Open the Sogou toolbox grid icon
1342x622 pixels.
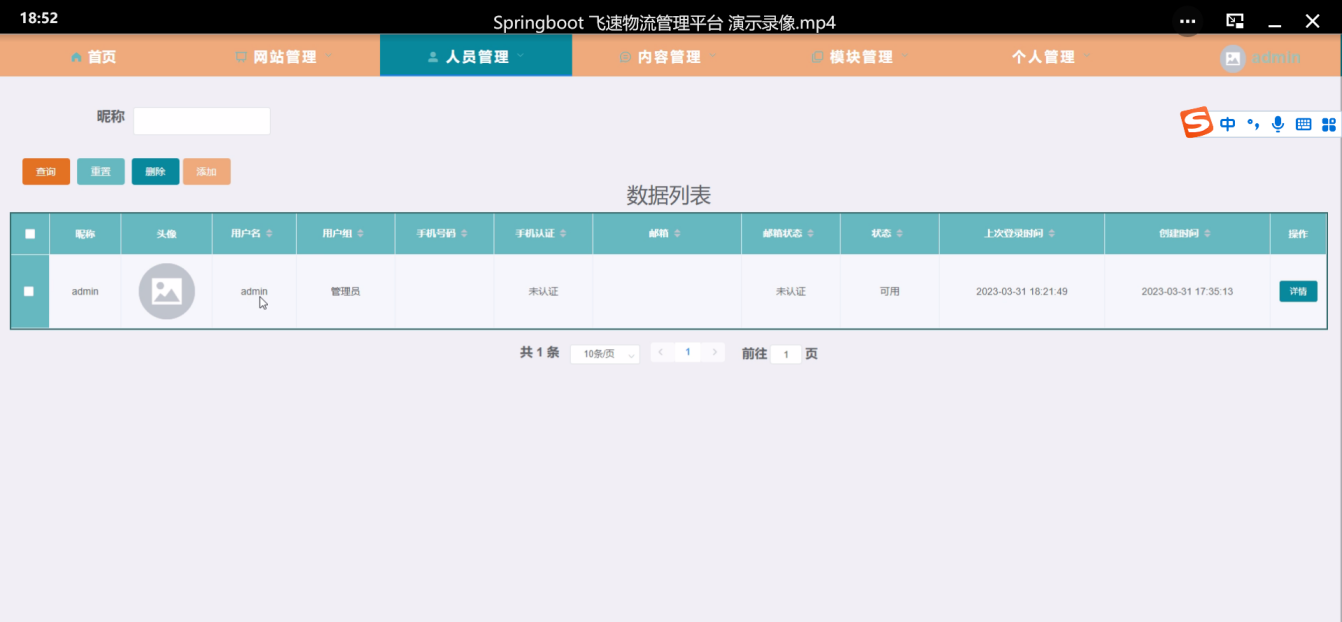1329,124
